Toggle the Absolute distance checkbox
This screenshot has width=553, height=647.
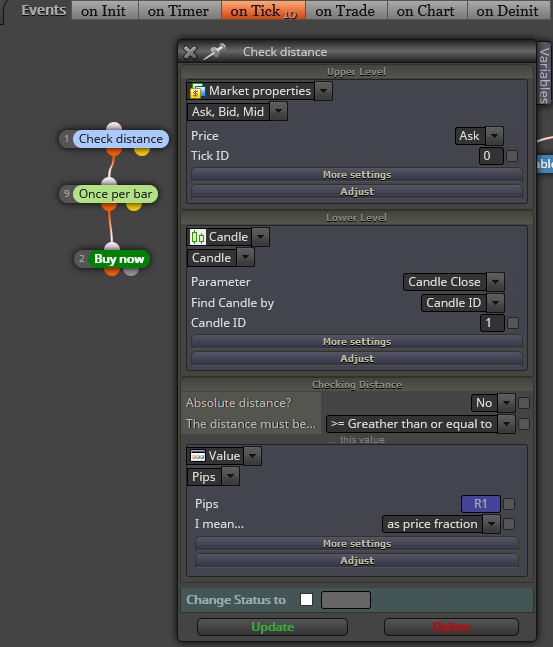click(524, 403)
